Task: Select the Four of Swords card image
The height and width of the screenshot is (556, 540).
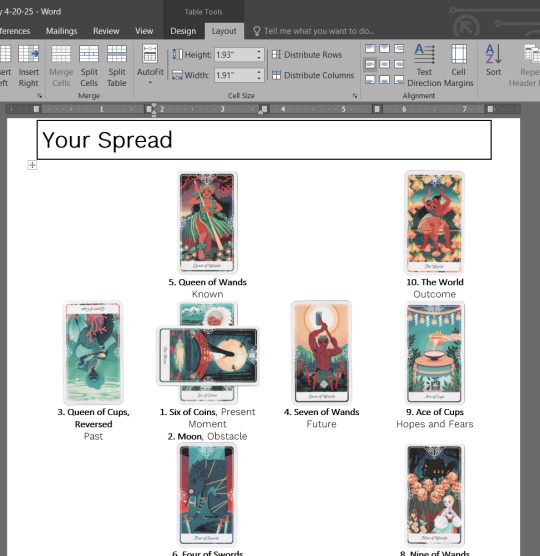Action: tap(207, 495)
